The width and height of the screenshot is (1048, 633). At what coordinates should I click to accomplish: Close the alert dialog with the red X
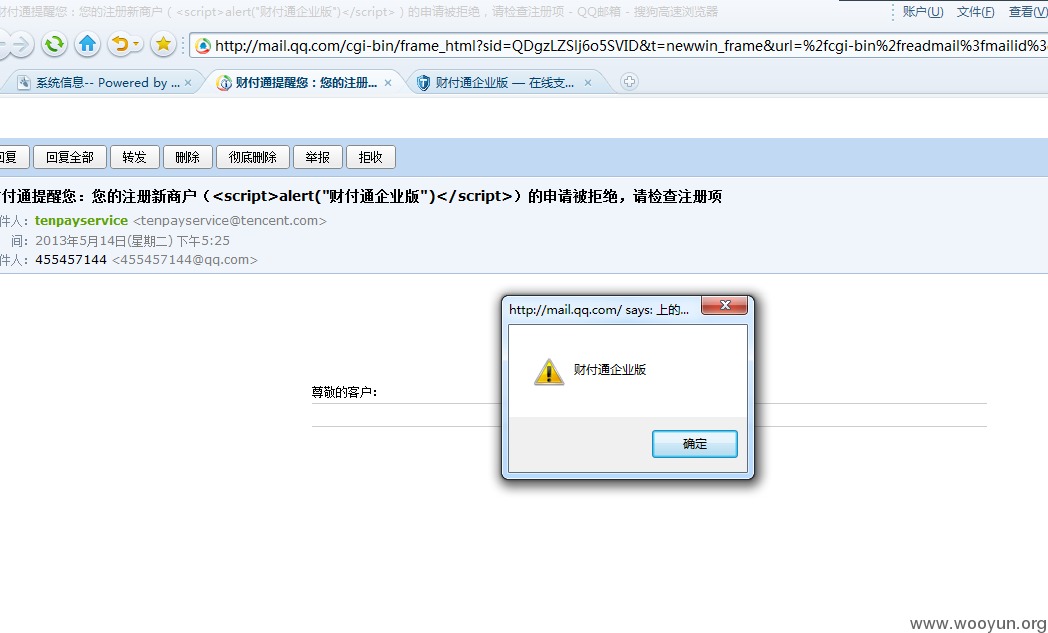[725, 305]
